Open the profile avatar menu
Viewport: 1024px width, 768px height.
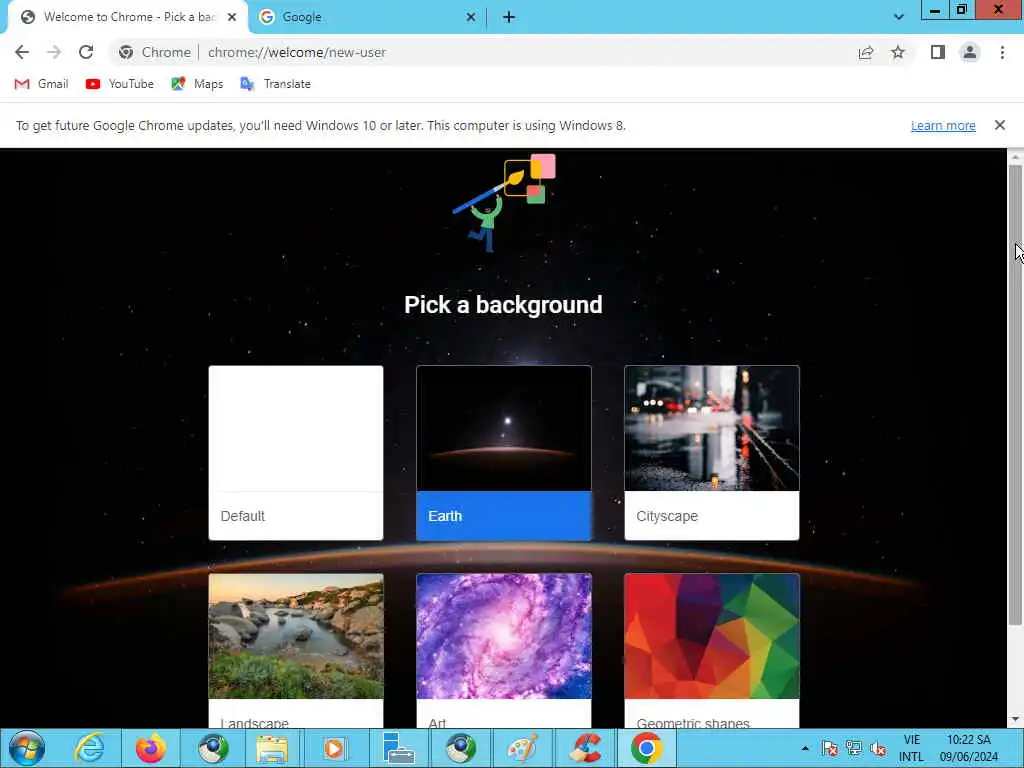[x=970, y=52]
